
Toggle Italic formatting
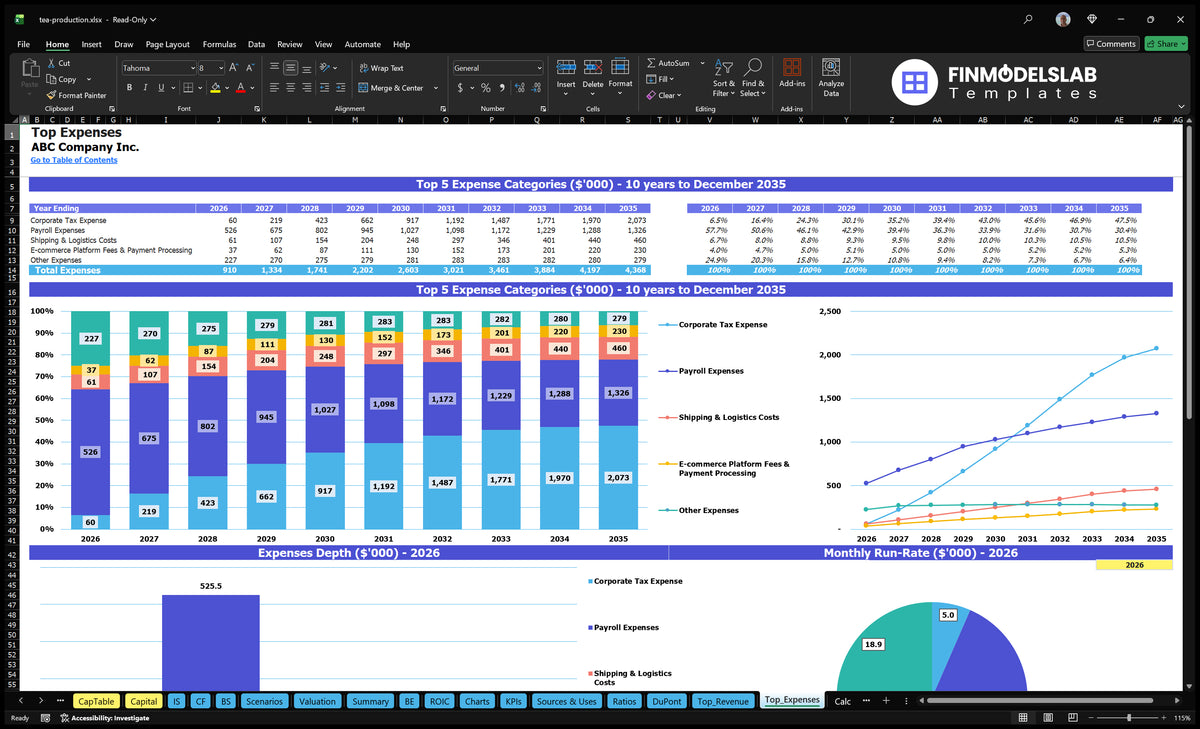(x=144, y=88)
